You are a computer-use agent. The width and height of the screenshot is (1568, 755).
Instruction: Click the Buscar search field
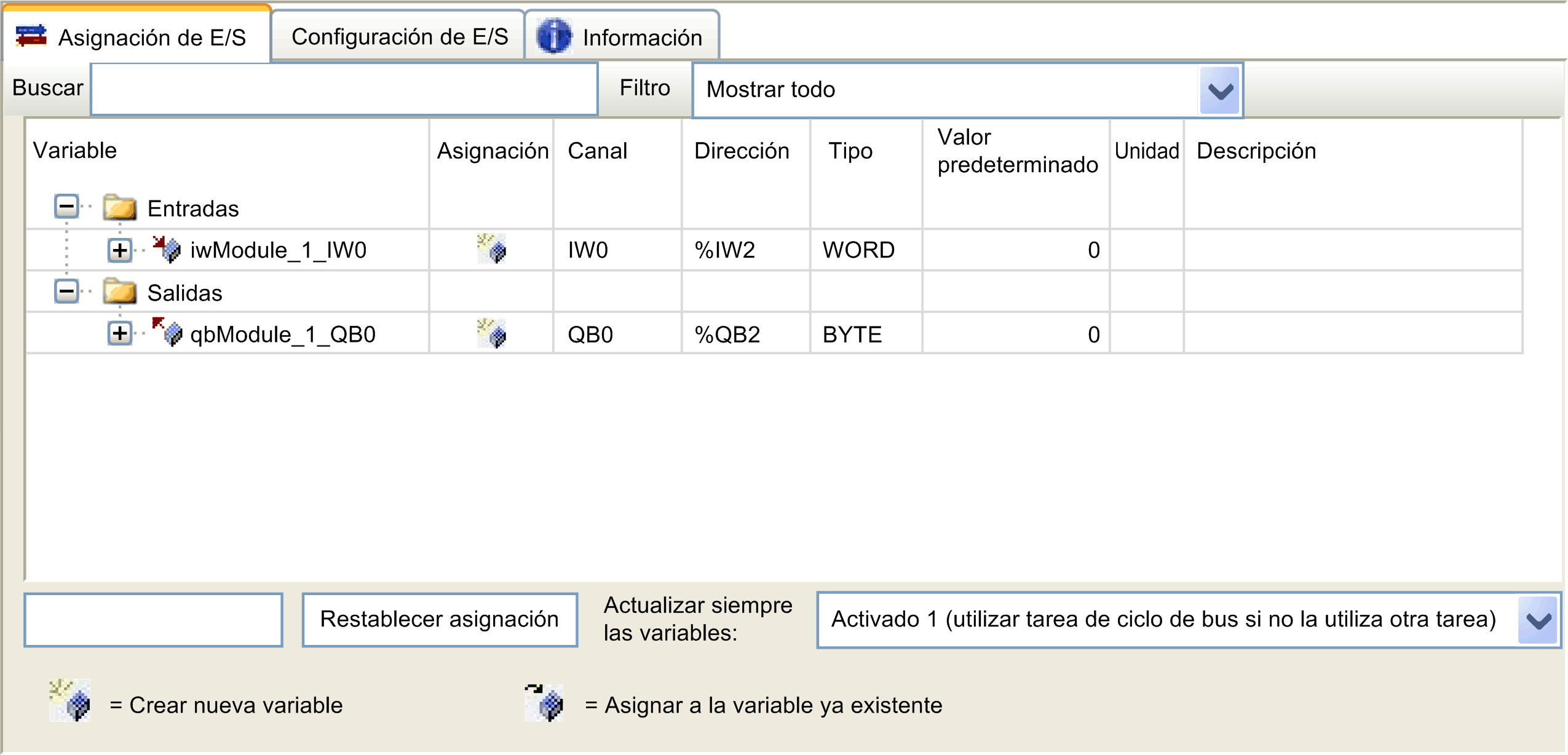(344, 89)
